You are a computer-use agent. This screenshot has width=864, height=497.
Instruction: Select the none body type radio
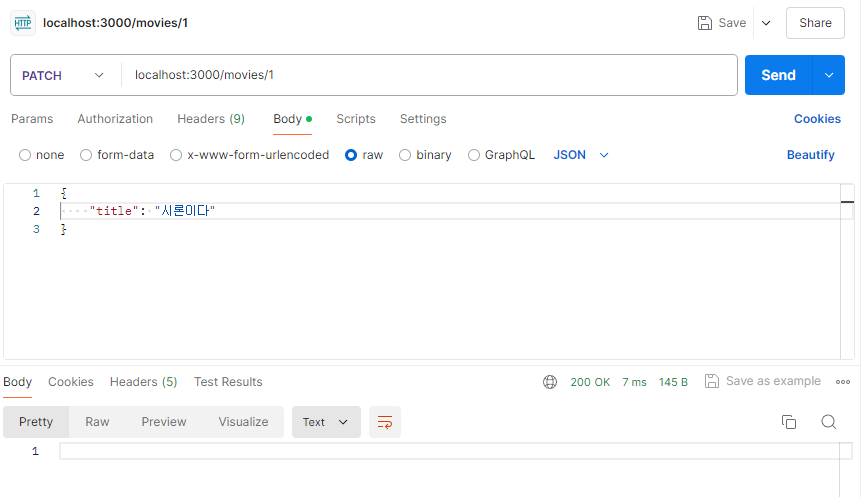(25, 155)
